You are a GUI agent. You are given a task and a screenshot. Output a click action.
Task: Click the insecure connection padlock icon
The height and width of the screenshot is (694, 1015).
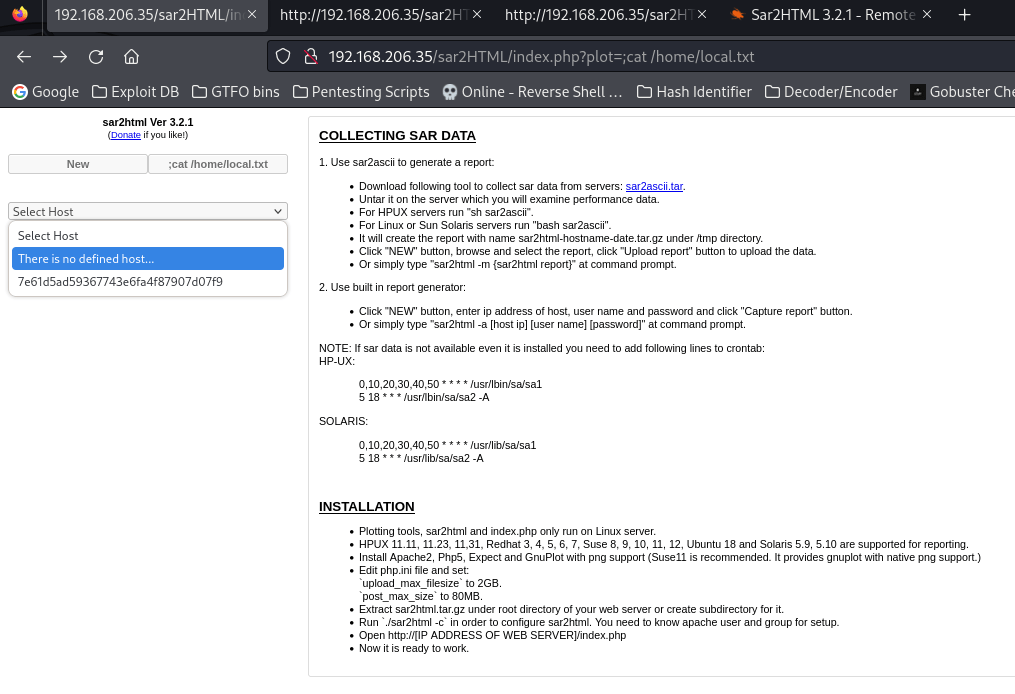tap(309, 56)
